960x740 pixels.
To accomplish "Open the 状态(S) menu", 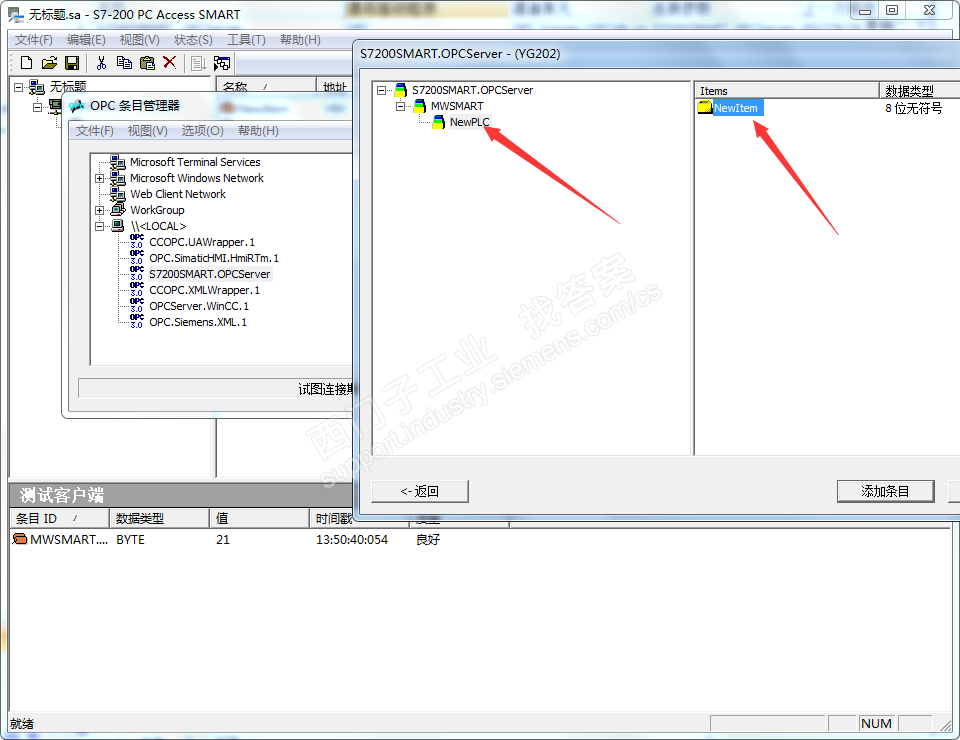I will pyautogui.click(x=193, y=40).
